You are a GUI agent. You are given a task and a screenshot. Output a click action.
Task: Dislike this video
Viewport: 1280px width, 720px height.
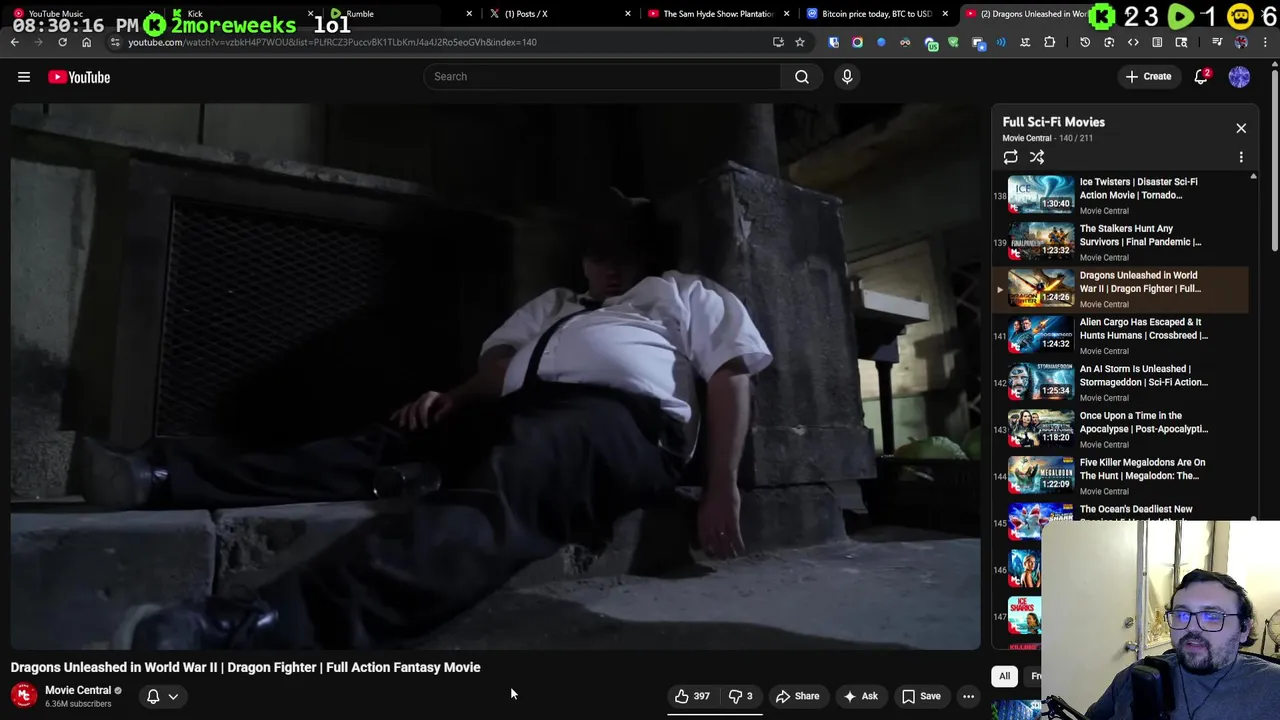[740, 696]
